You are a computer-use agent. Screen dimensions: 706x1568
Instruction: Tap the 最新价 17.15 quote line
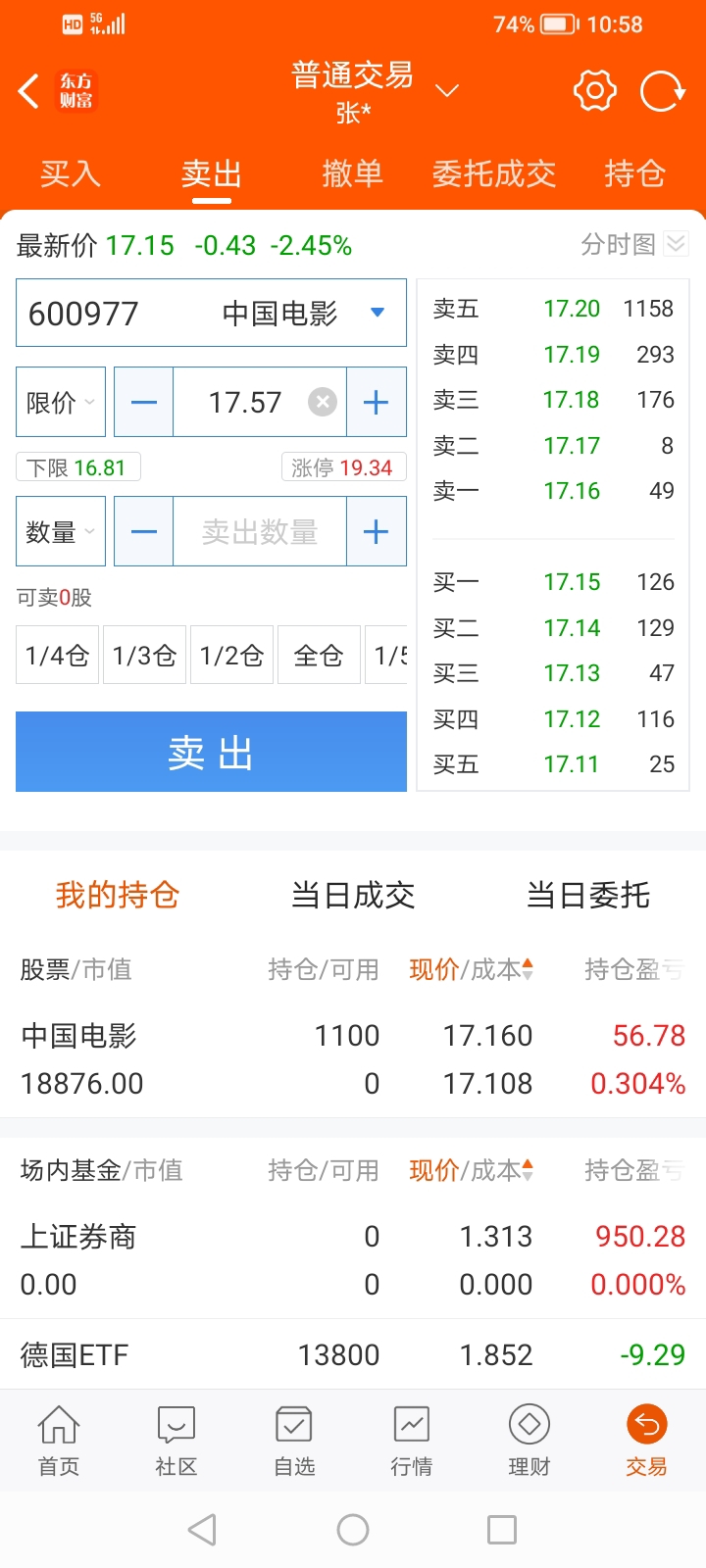(184, 245)
